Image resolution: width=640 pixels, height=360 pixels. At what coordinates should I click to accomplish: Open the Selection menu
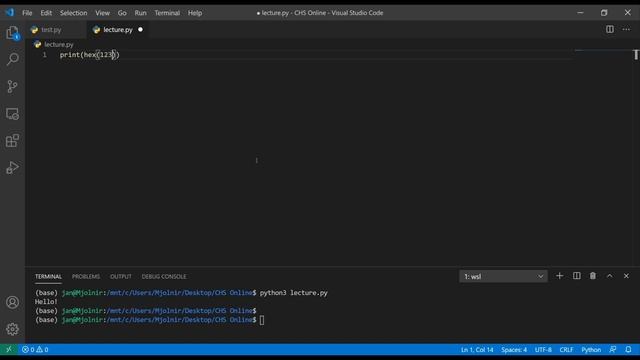pyautogui.click(x=73, y=13)
